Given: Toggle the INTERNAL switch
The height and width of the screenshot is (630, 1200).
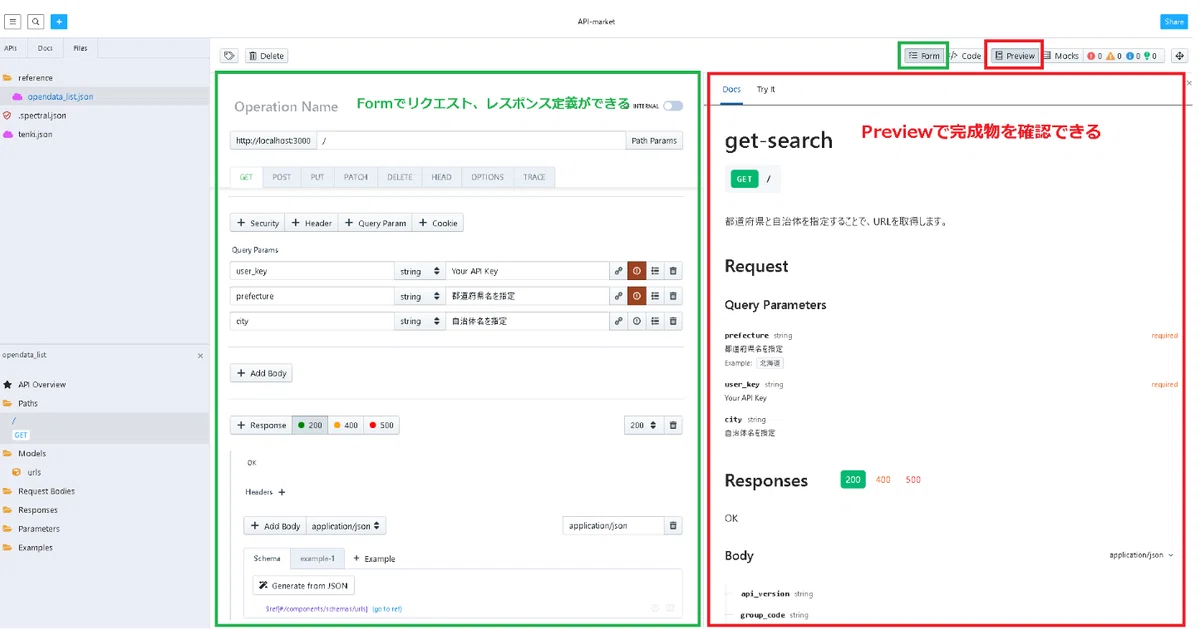Looking at the screenshot, I should [673, 106].
